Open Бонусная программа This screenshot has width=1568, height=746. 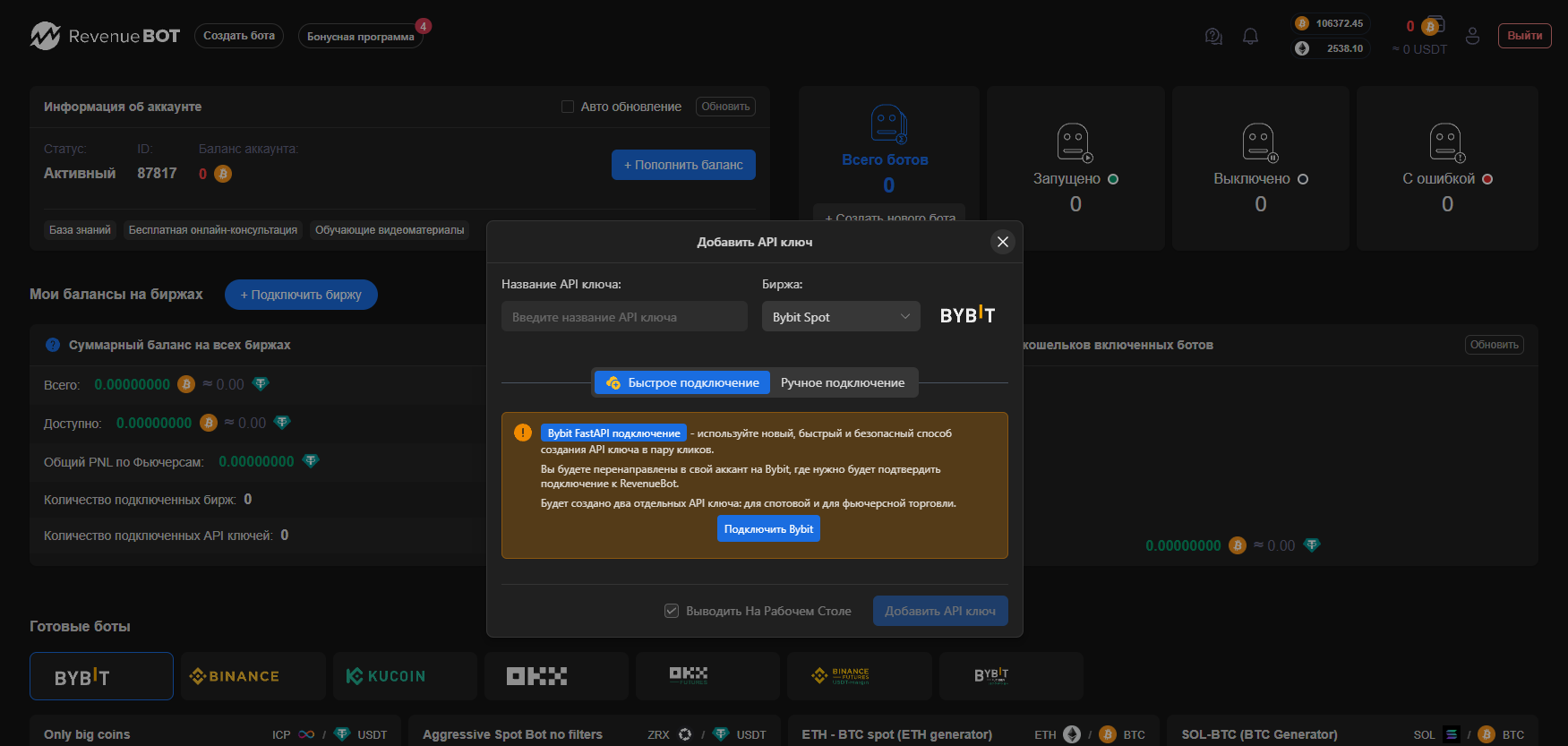point(361,37)
